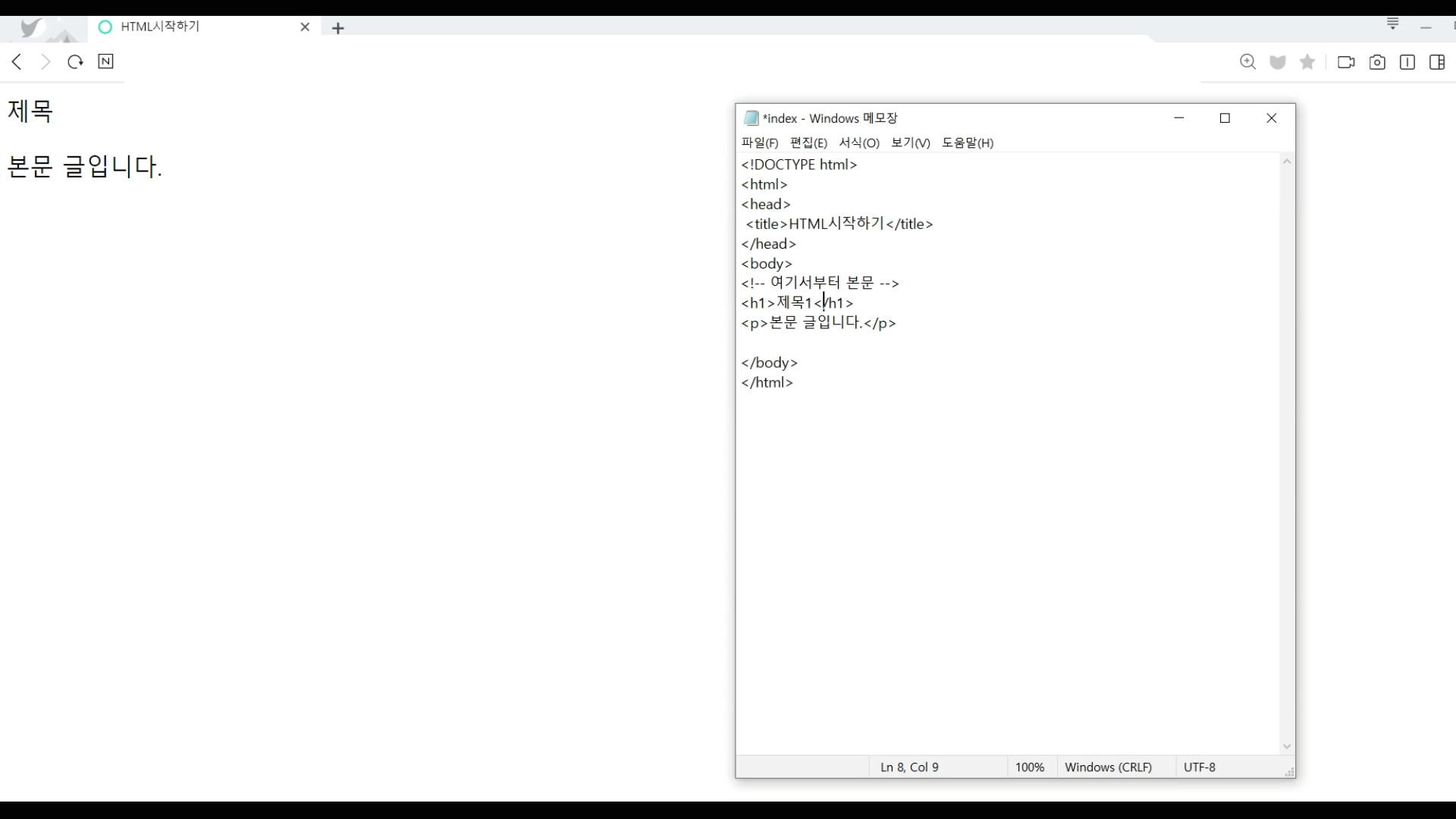1456x819 pixels.
Task: Reload the current page
Action: pos(75,61)
